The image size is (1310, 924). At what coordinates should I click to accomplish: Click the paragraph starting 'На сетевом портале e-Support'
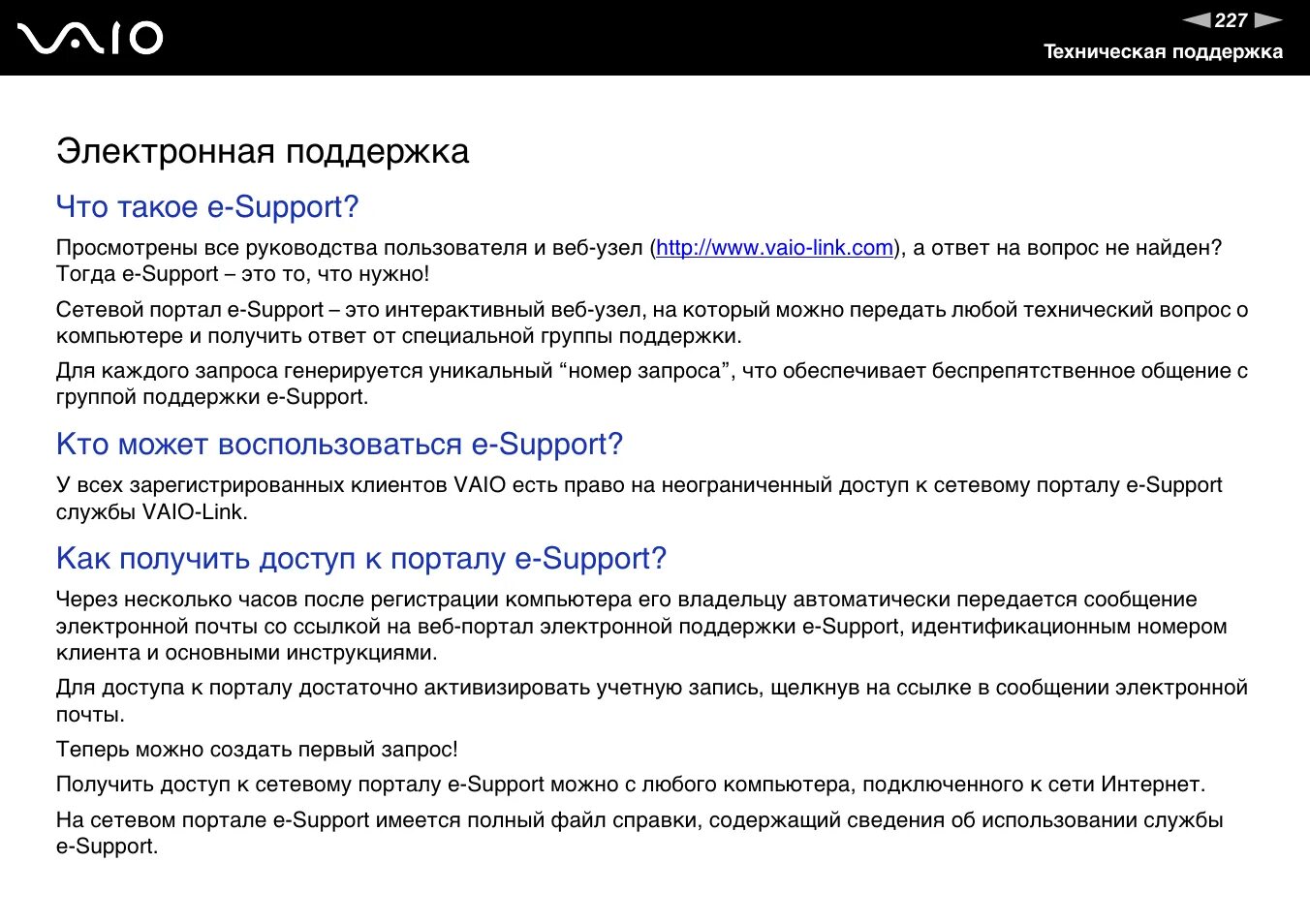(x=639, y=833)
